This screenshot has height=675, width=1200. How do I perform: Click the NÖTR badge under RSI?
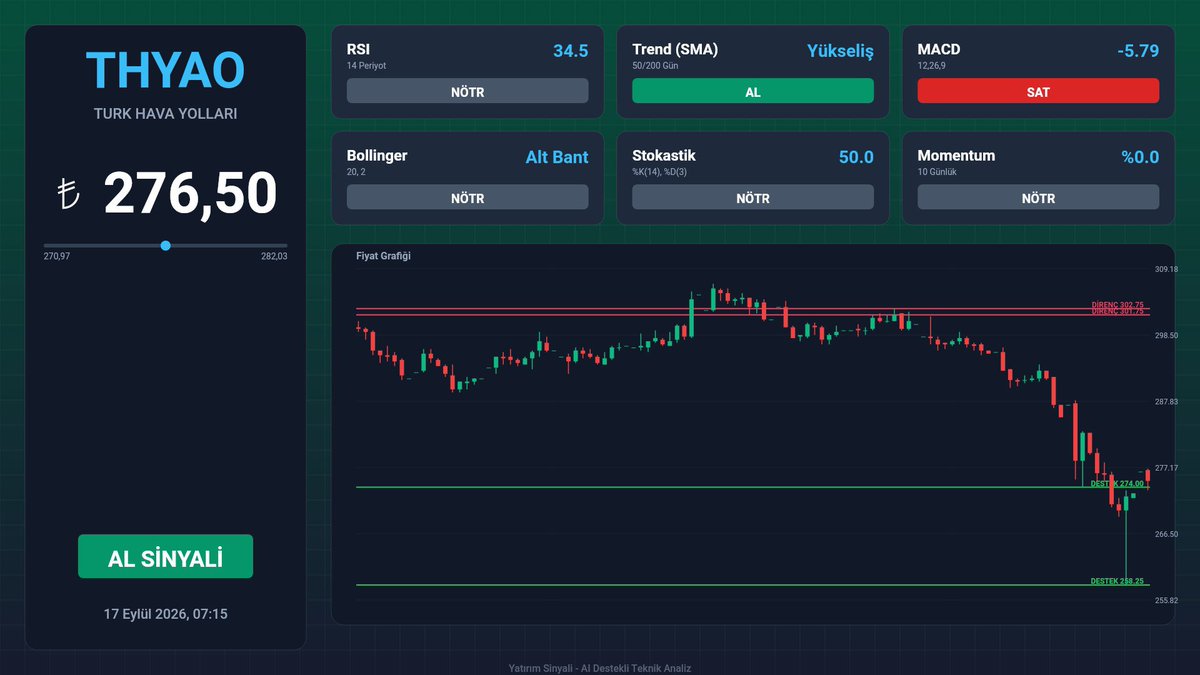[467, 91]
